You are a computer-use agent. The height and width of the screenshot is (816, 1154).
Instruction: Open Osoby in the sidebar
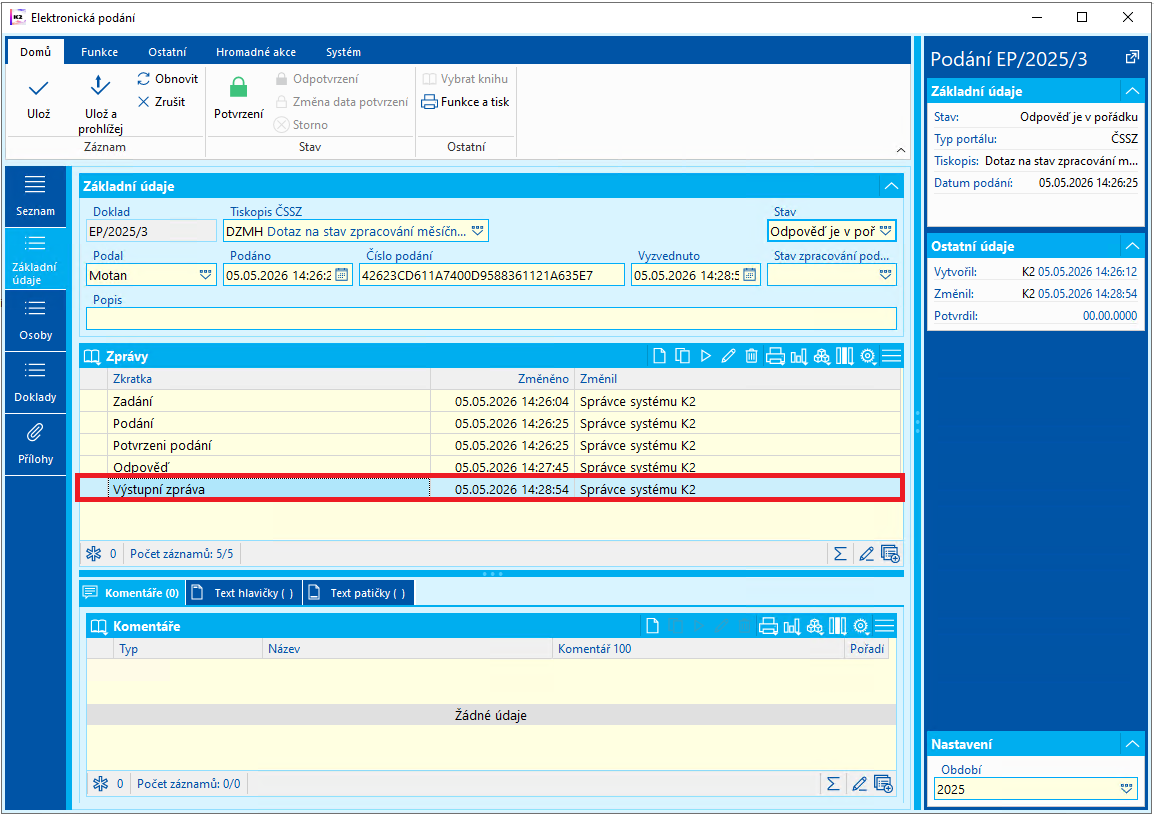click(x=35, y=321)
